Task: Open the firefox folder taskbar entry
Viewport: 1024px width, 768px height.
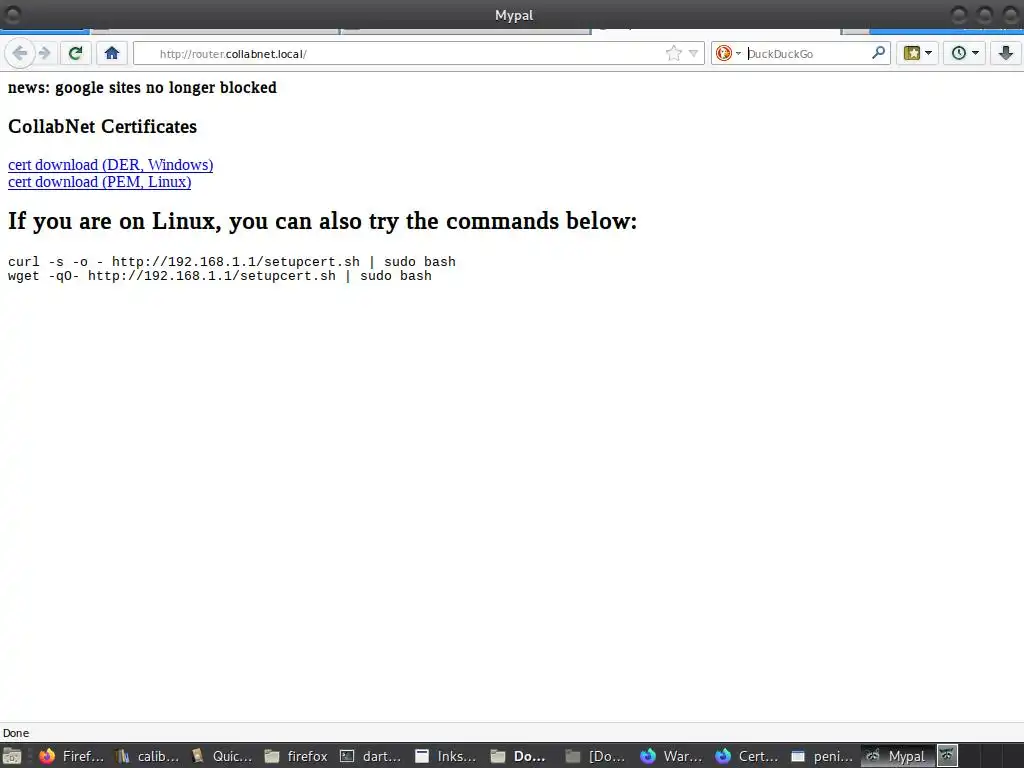Action: pyautogui.click(x=296, y=756)
